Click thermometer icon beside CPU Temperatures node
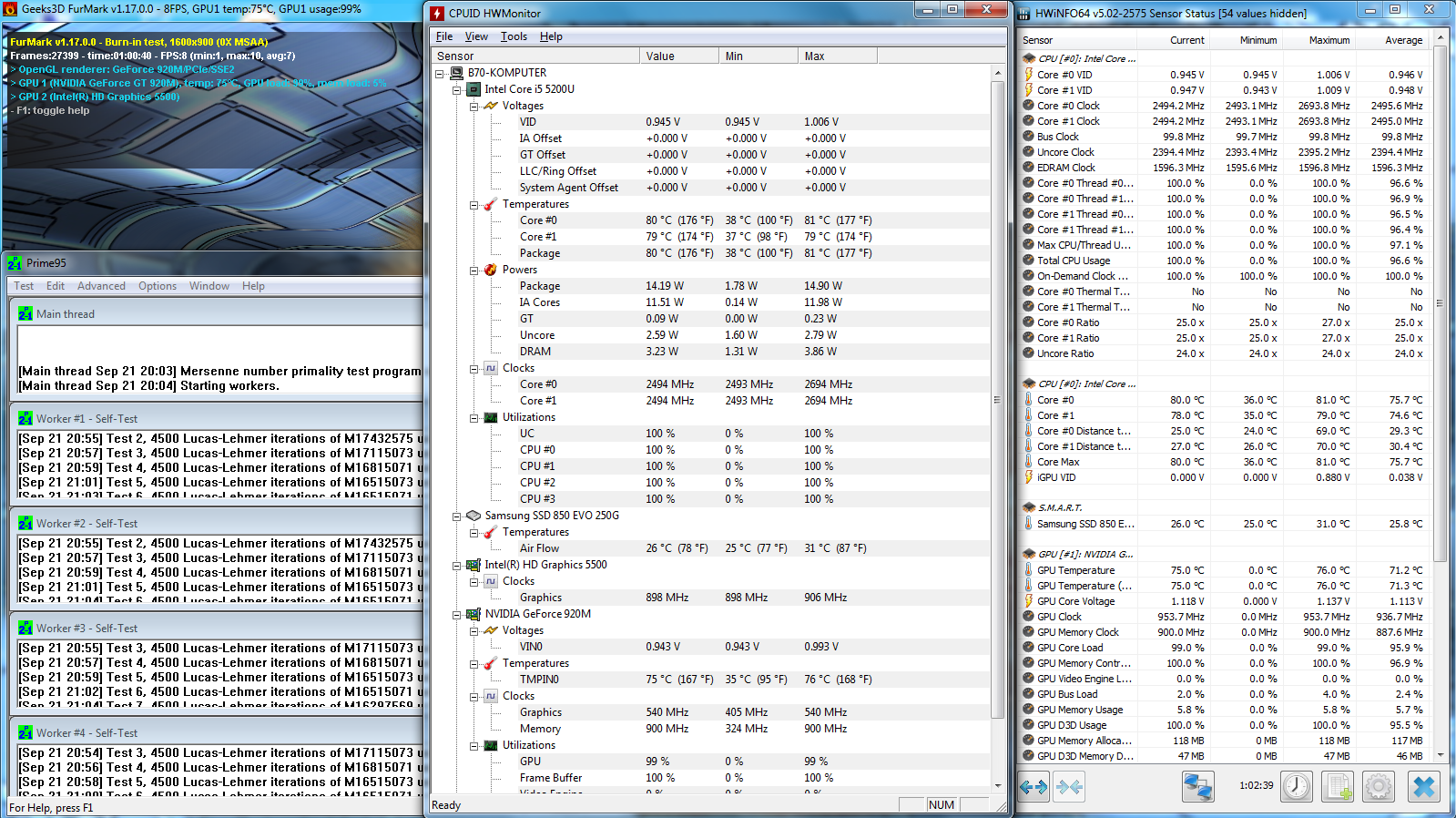The image size is (1456, 818). click(x=491, y=204)
